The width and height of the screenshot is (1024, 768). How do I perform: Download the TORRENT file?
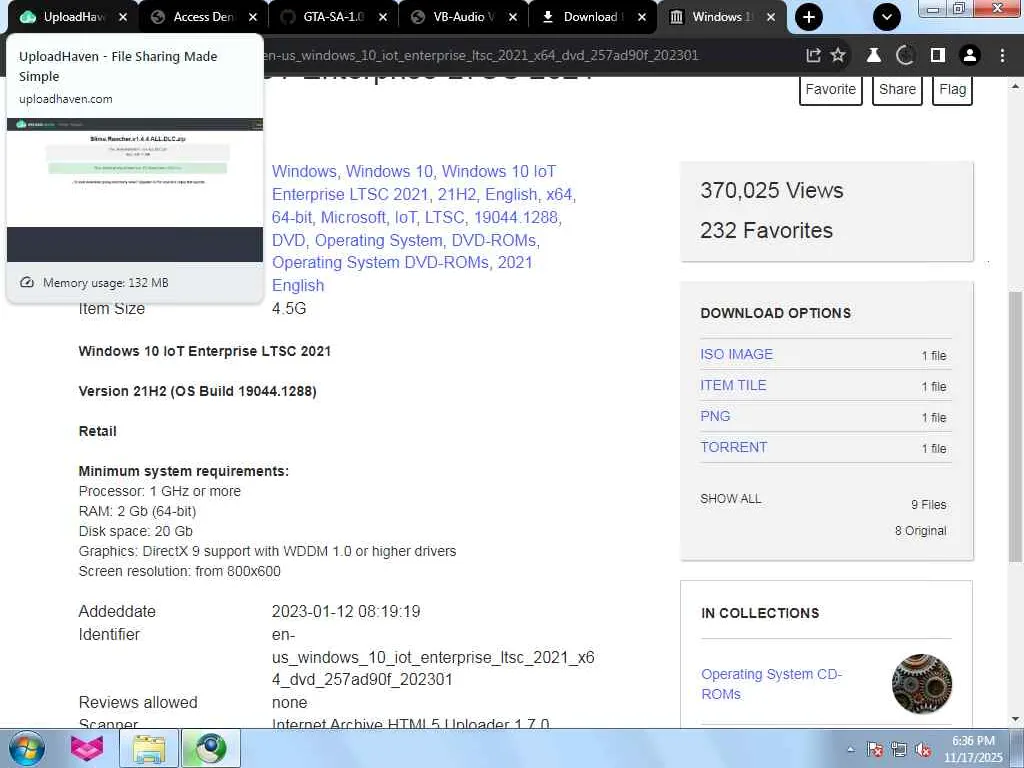733,447
